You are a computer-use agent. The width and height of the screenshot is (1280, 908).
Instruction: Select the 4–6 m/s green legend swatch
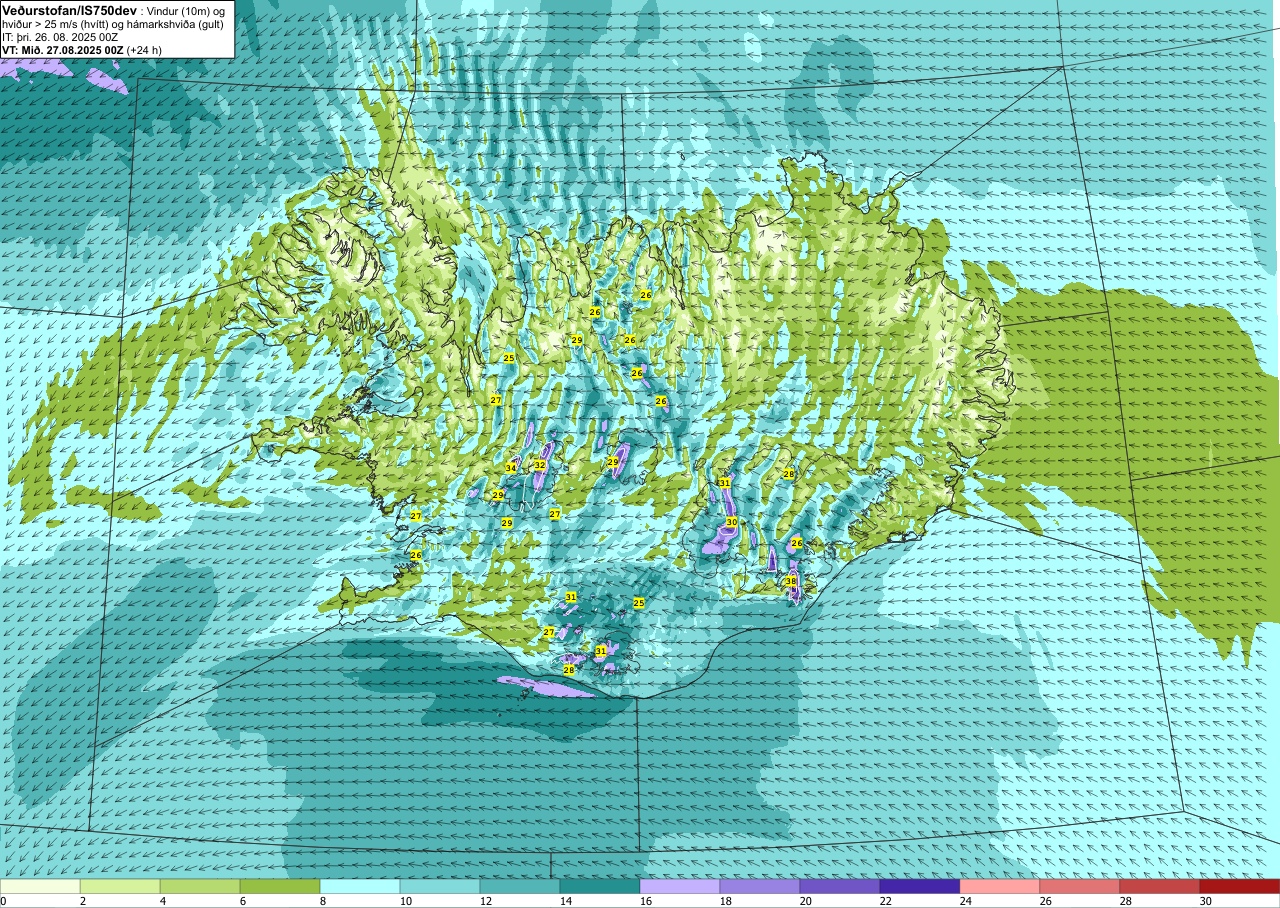click(200, 886)
